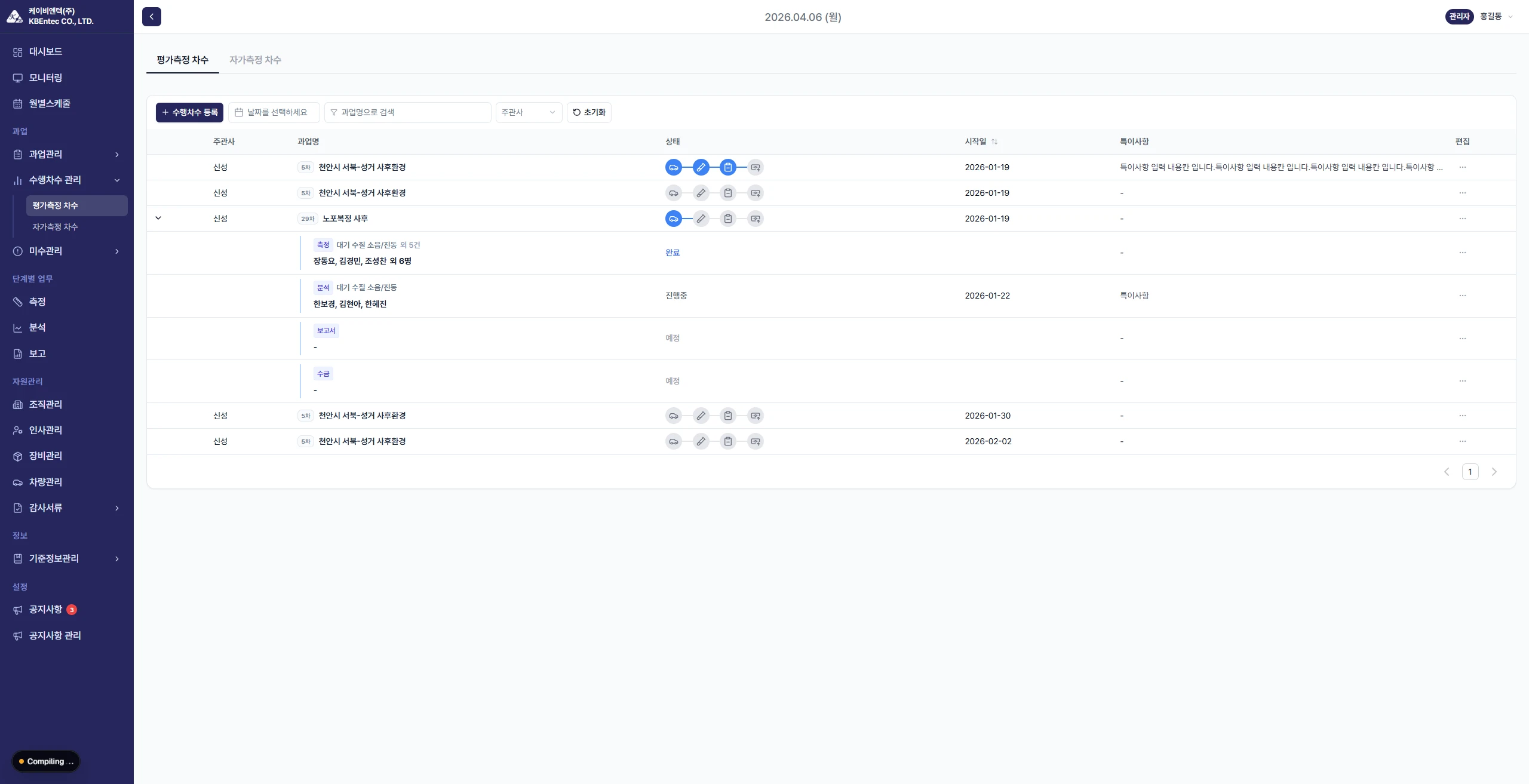Click the 수행차수 등록 button

pos(189,112)
